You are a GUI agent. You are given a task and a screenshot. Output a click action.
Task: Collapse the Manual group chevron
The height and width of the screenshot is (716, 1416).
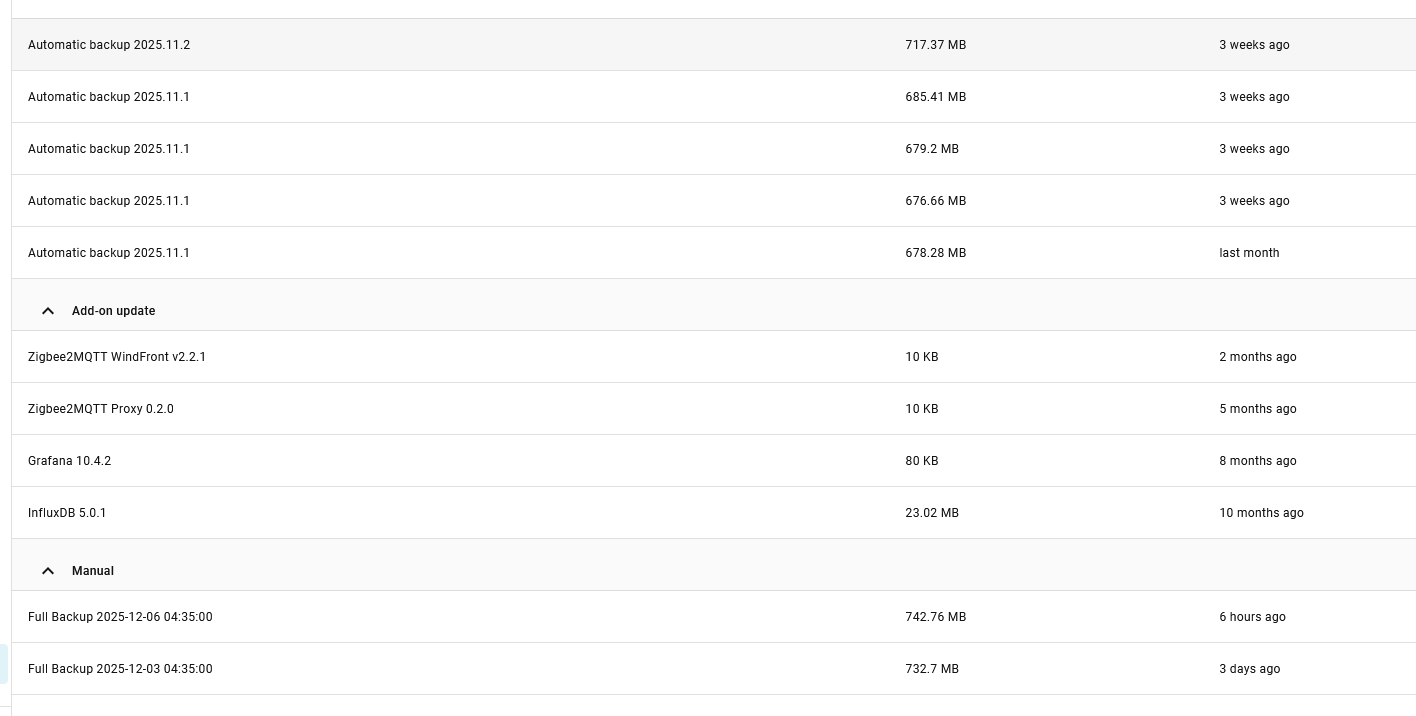tap(47, 571)
